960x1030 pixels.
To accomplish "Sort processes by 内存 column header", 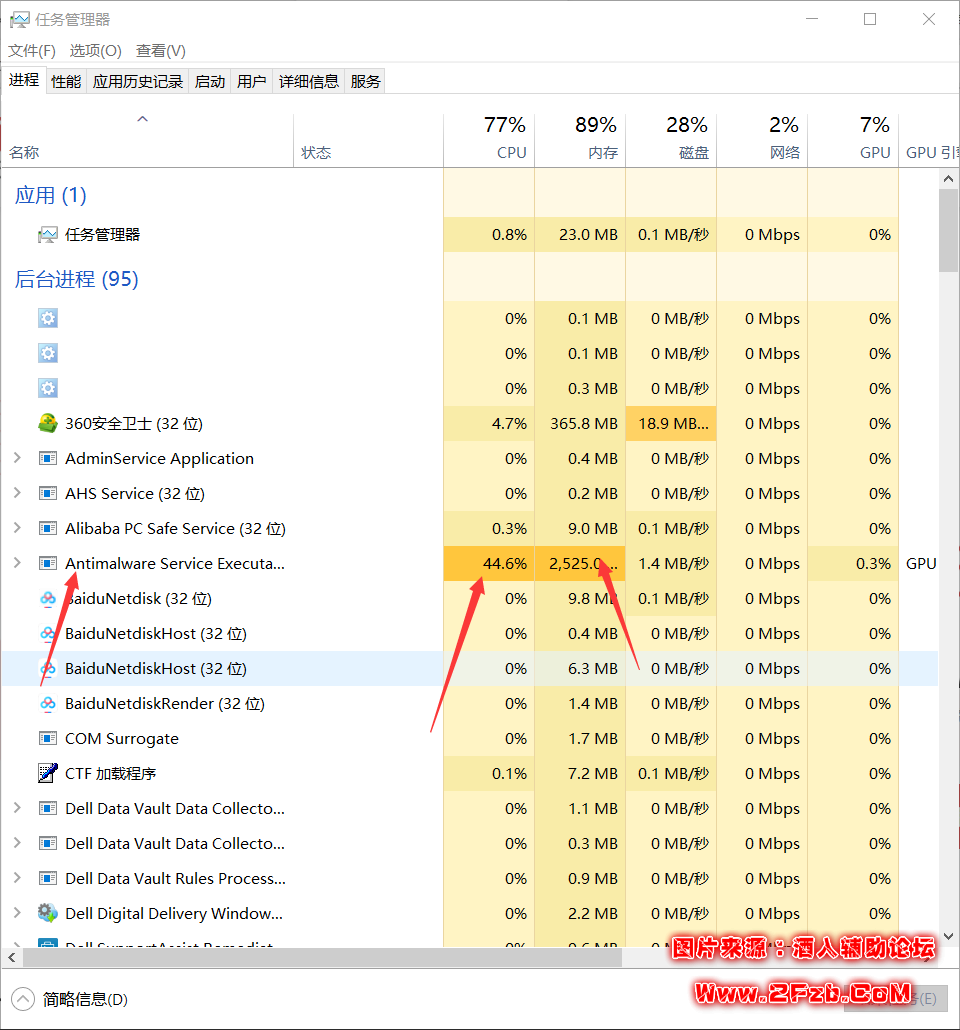I will (x=580, y=140).
